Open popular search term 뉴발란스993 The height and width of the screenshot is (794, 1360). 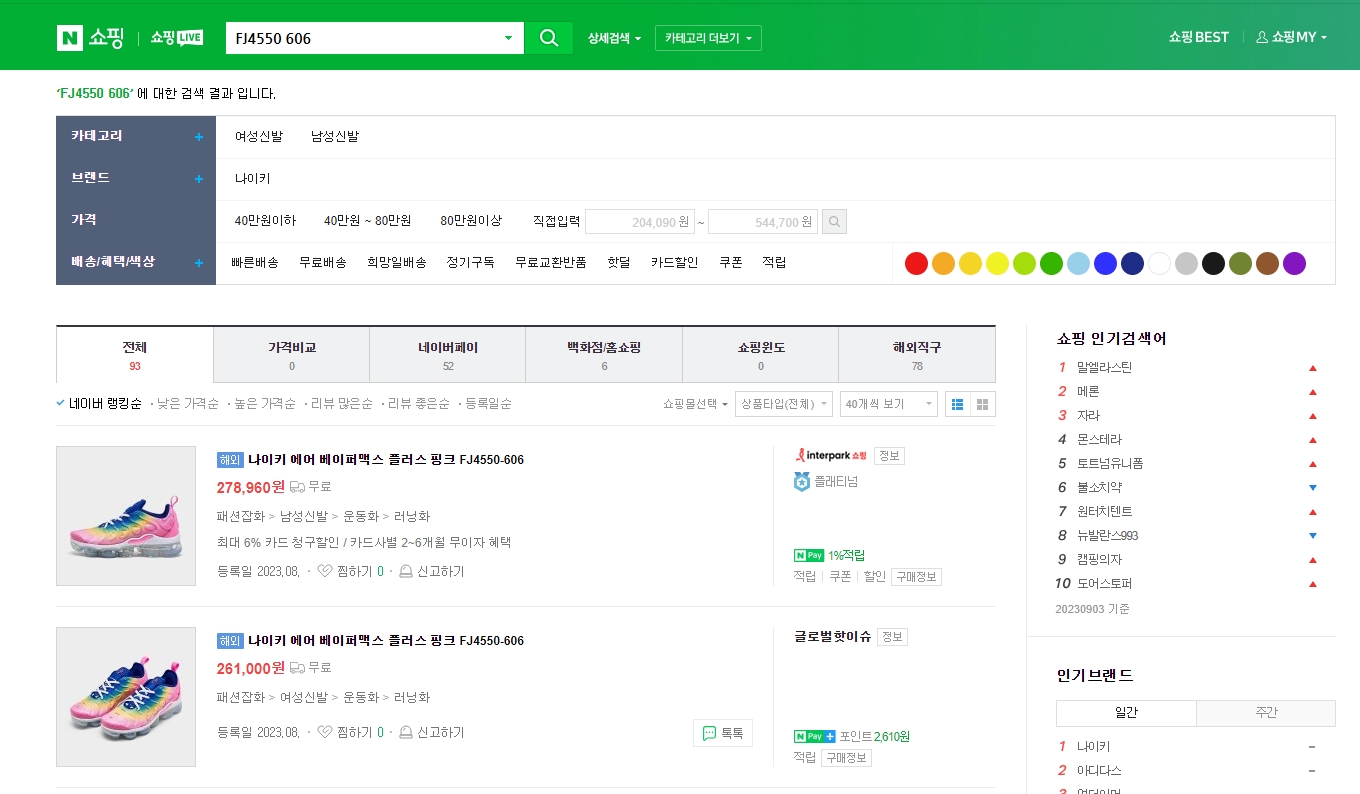click(1107, 535)
